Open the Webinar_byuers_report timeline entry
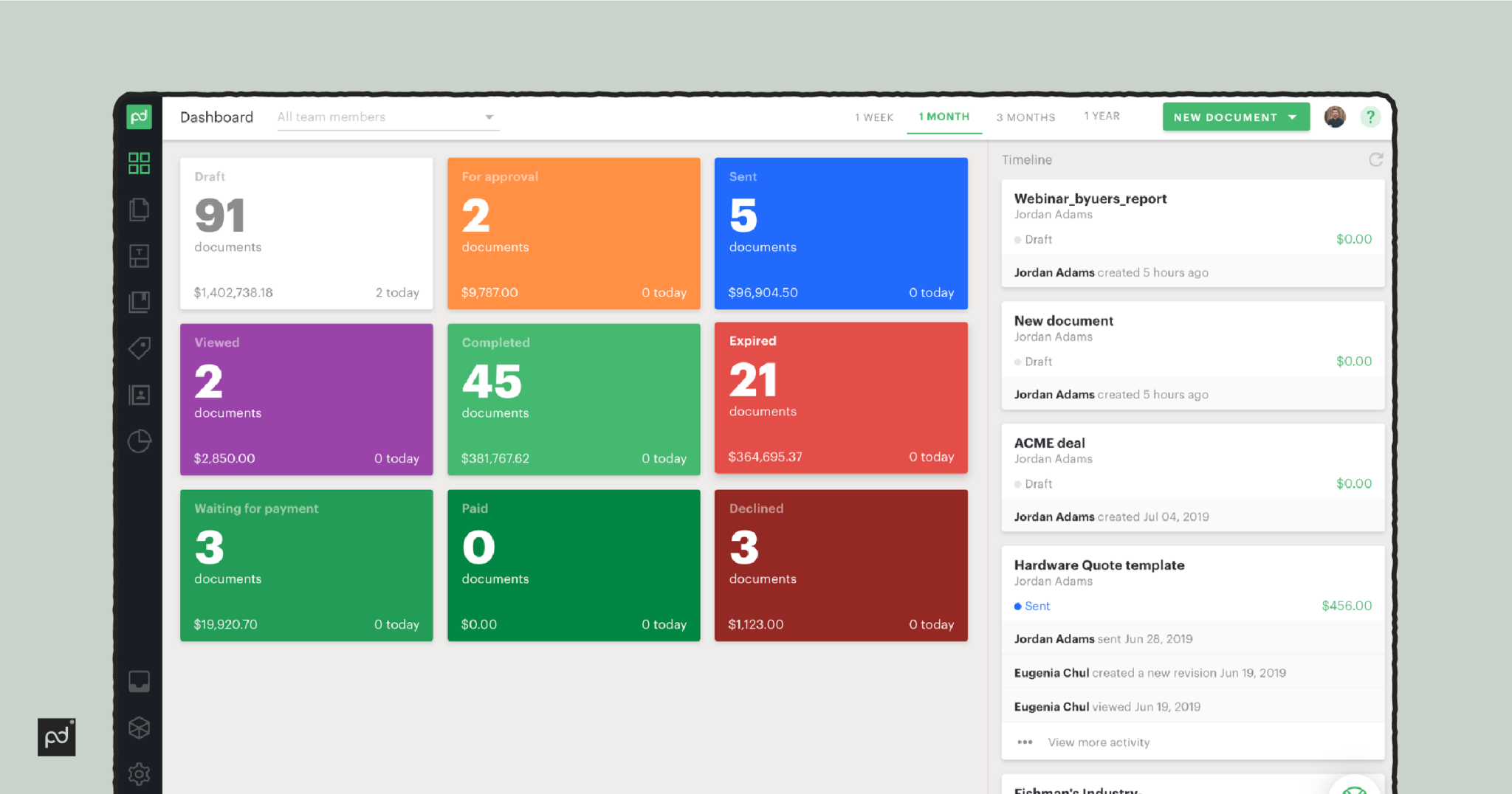 1090,198
